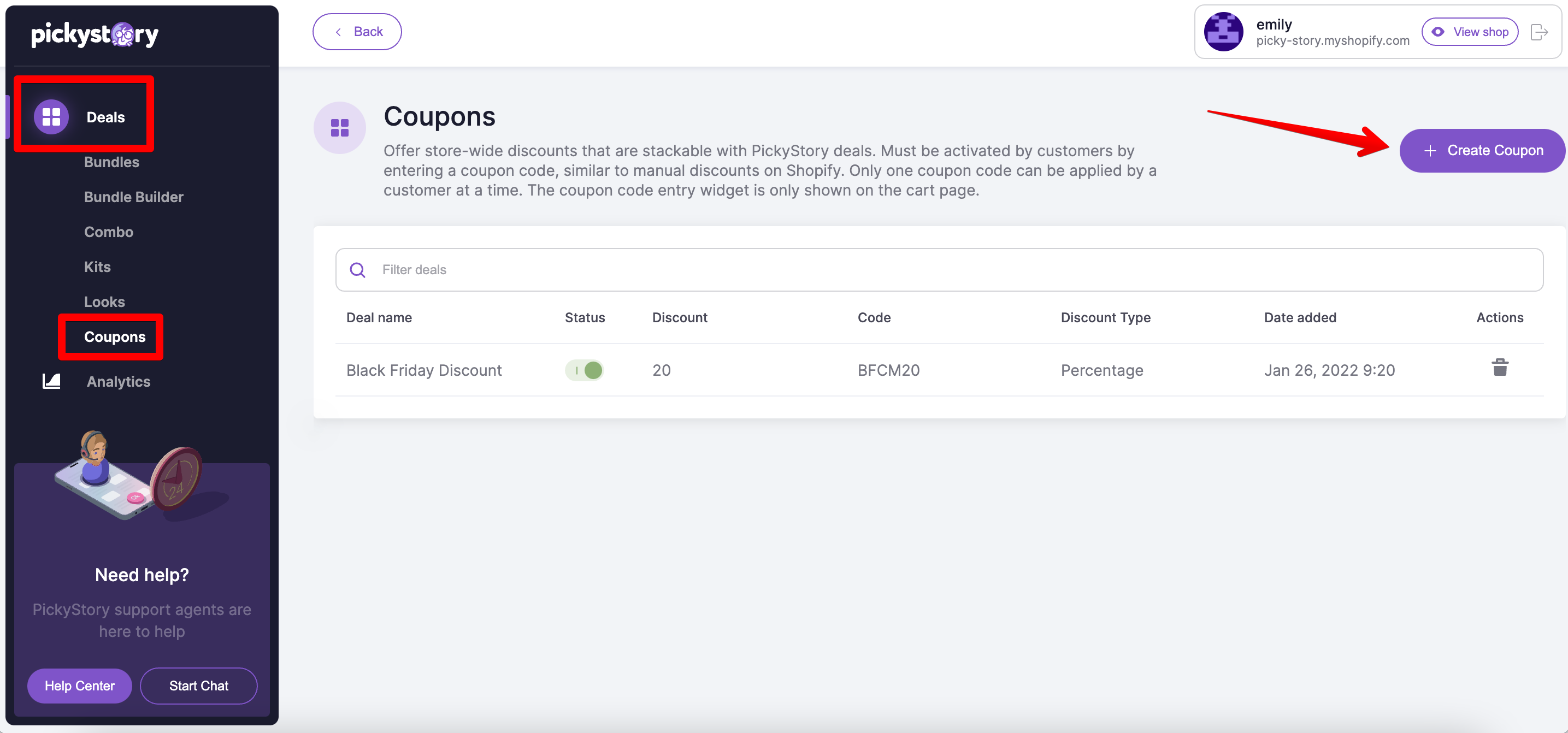The image size is (1568, 733).
Task: Click the Analytics chart icon
Action: click(x=51, y=381)
